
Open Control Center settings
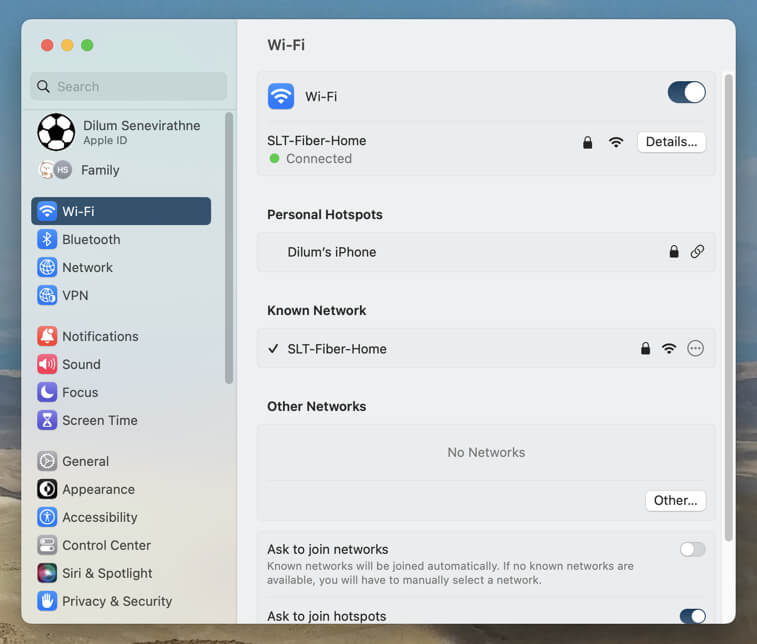tap(121, 546)
